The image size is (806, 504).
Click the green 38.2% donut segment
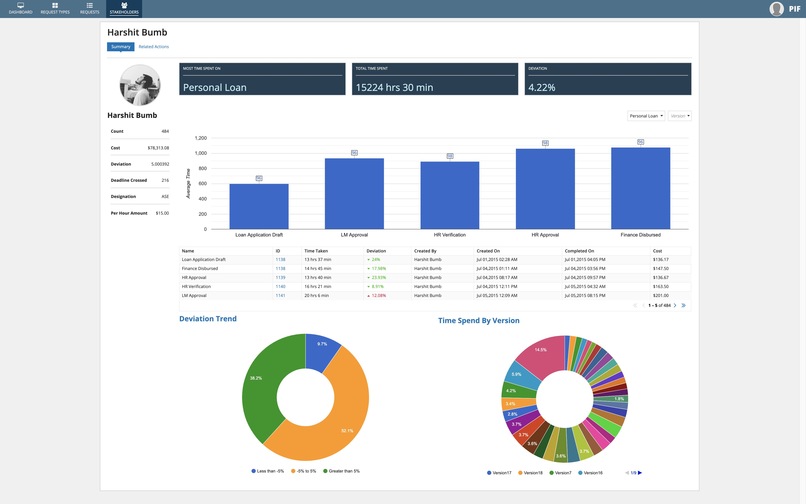click(x=262, y=383)
